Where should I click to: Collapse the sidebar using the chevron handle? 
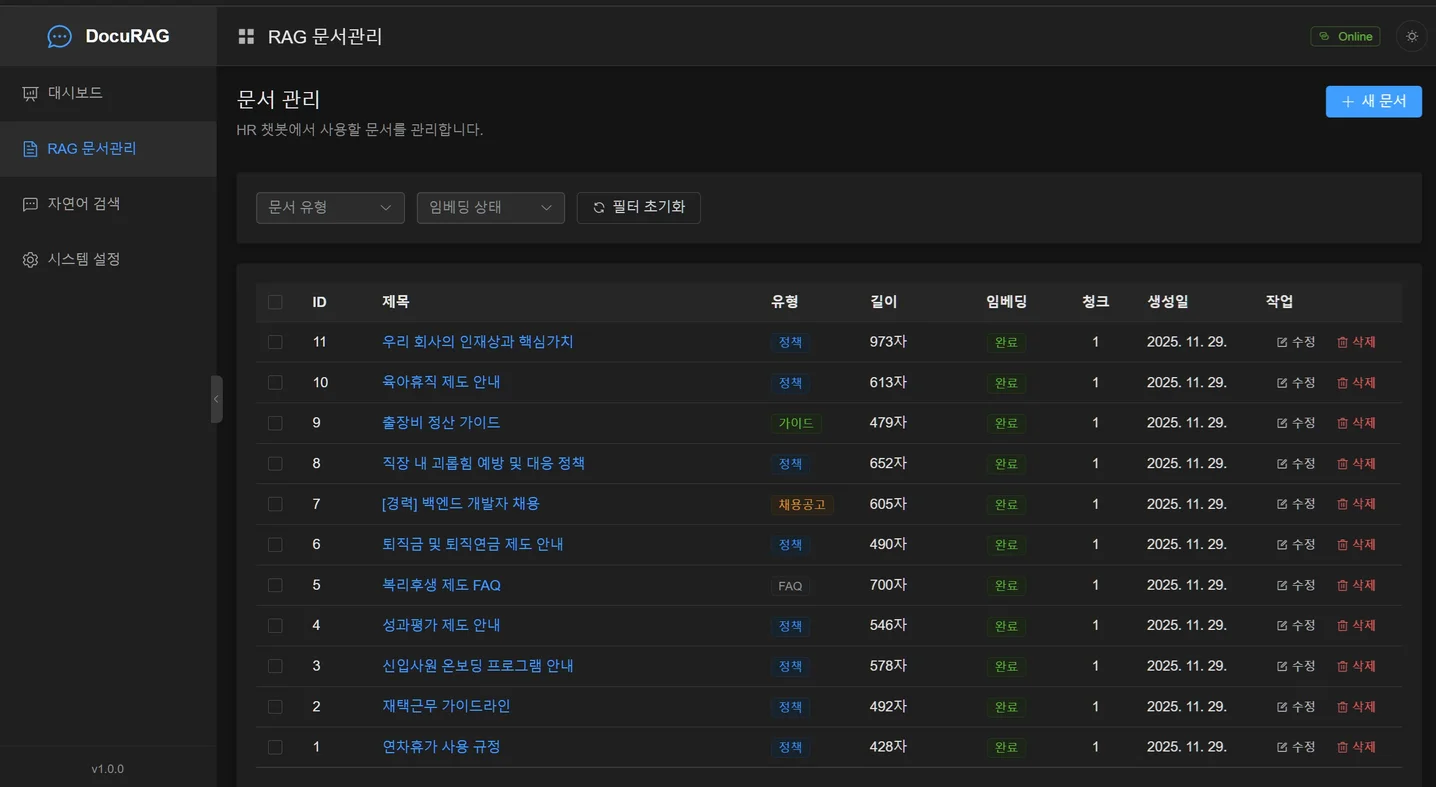click(217, 398)
